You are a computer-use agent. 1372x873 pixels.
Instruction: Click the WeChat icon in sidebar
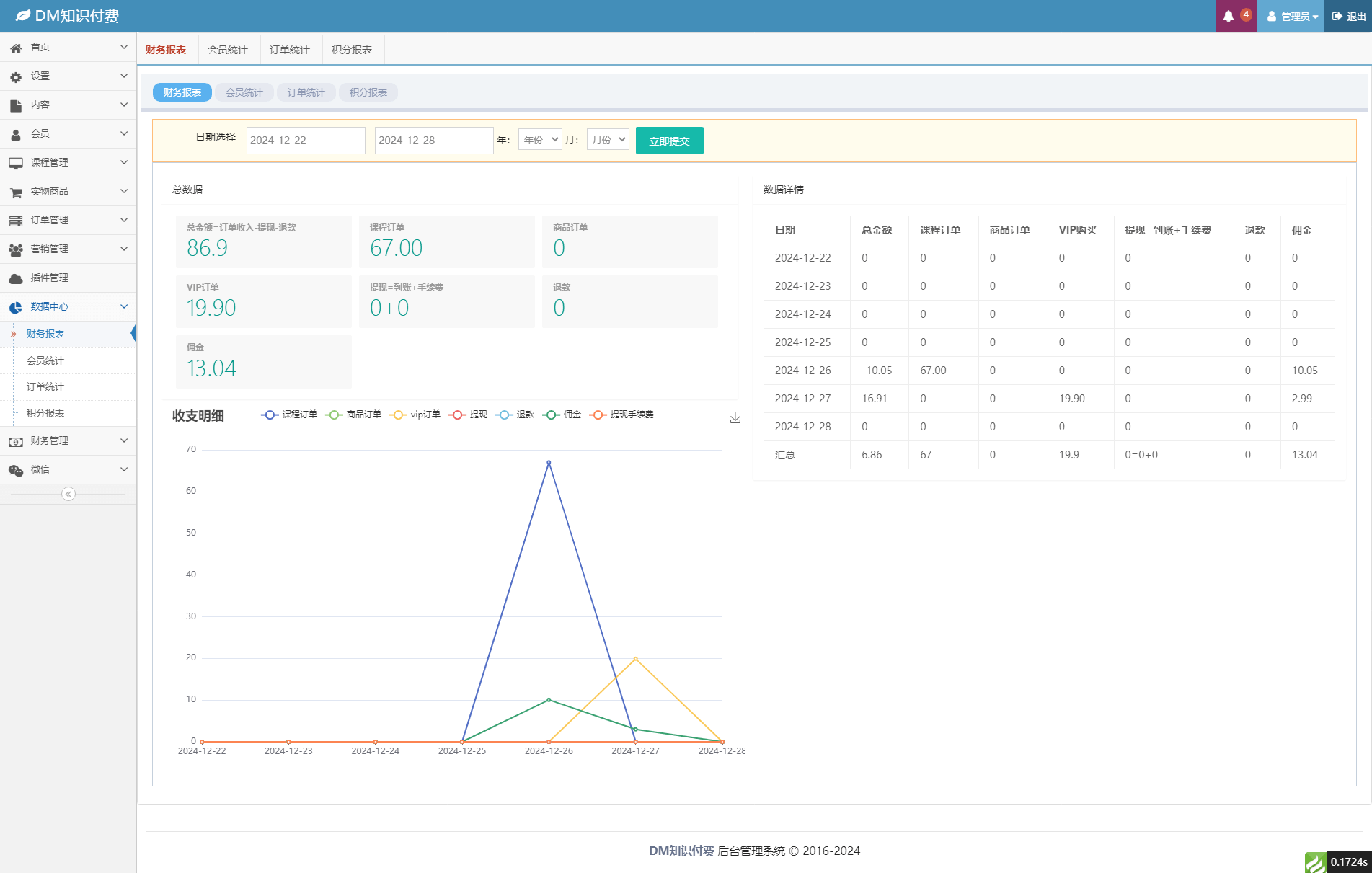click(16, 470)
